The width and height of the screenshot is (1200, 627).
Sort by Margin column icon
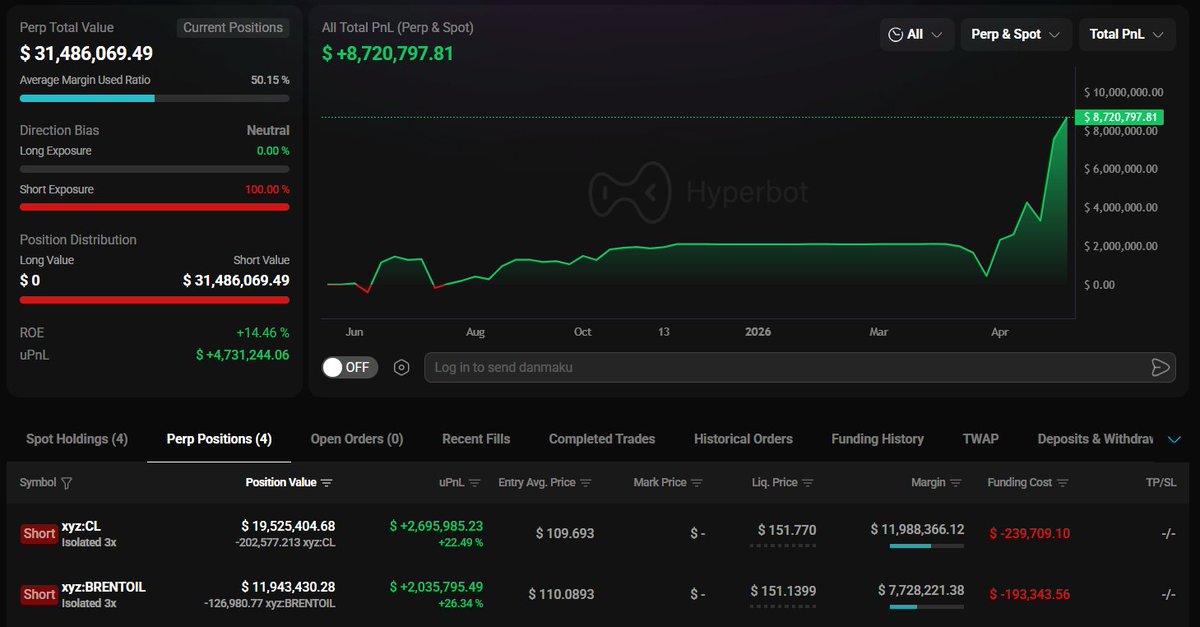click(956, 483)
